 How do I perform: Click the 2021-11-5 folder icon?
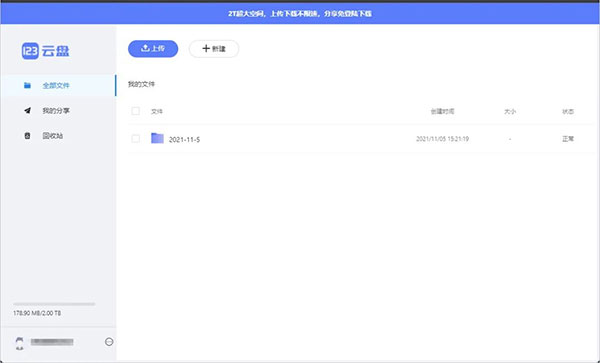click(157, 138)
